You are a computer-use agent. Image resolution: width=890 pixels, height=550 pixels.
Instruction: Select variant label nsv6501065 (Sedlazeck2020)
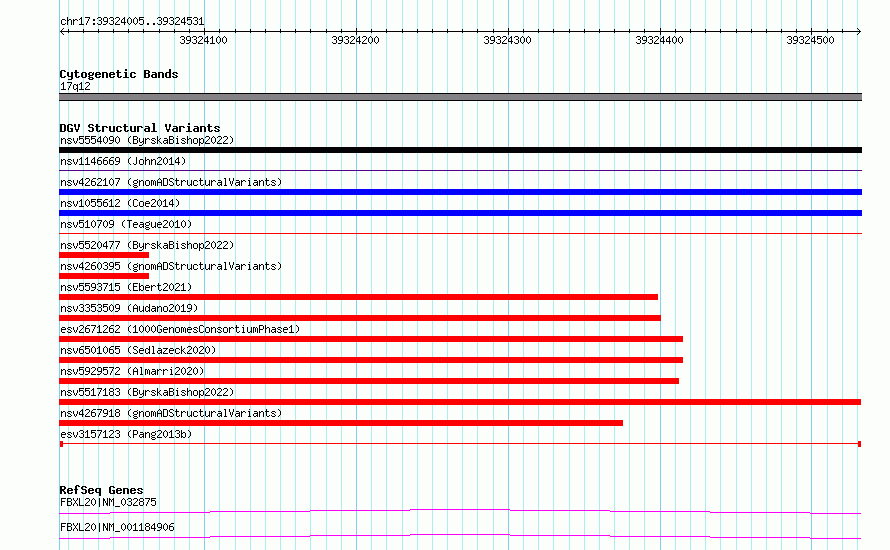tap(138, 350)
